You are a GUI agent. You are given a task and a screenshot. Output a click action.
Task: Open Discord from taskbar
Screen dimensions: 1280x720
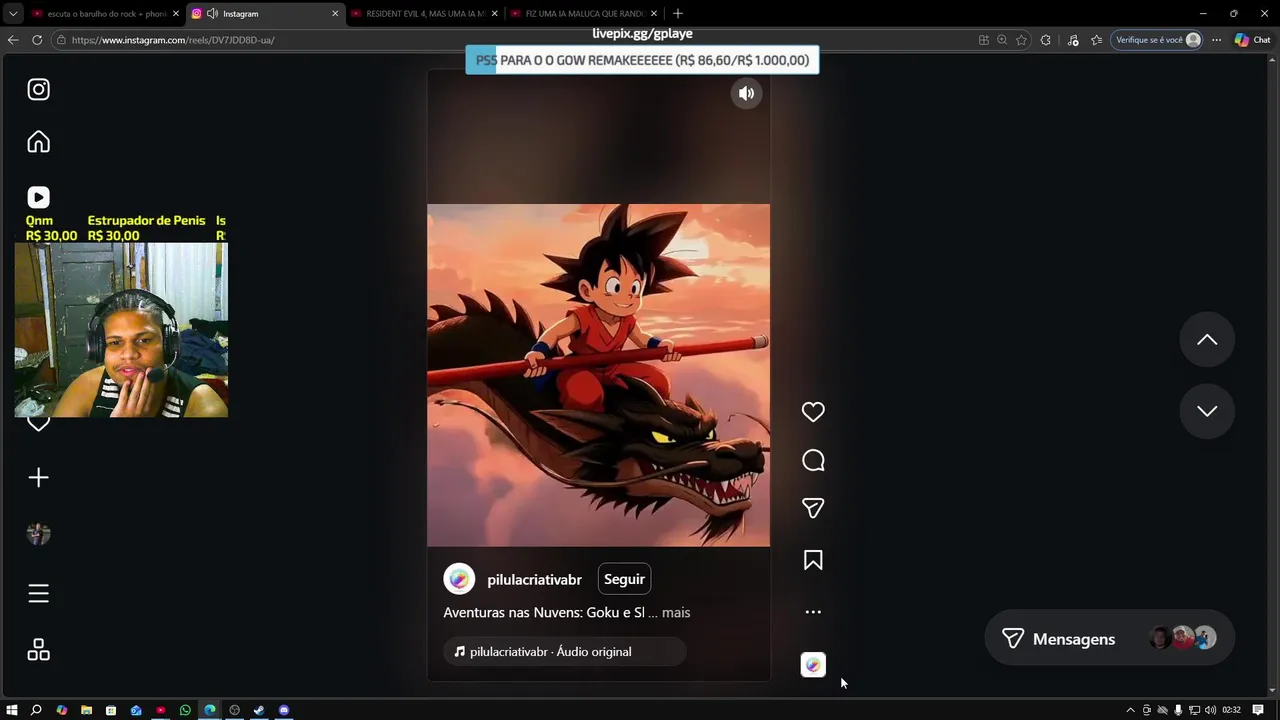[x=284, y=710]
